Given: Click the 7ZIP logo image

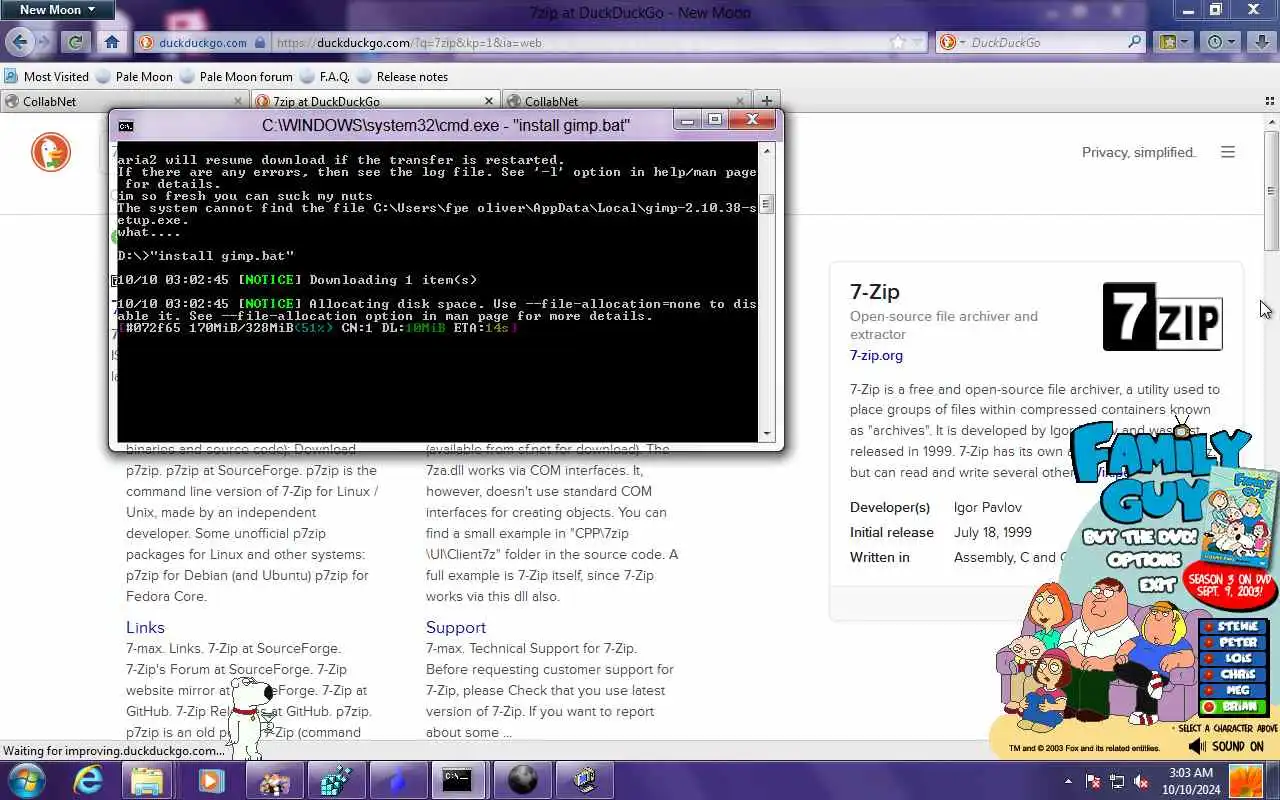Looking at the screenshot, I should pyautogui.click(x=1162, y=316).
